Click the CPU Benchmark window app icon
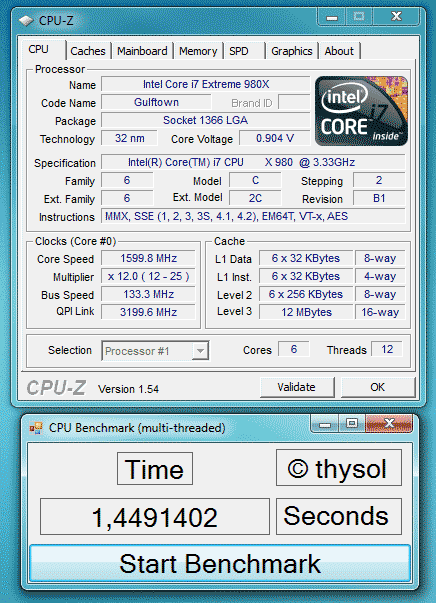 click(x=36, y=428)
